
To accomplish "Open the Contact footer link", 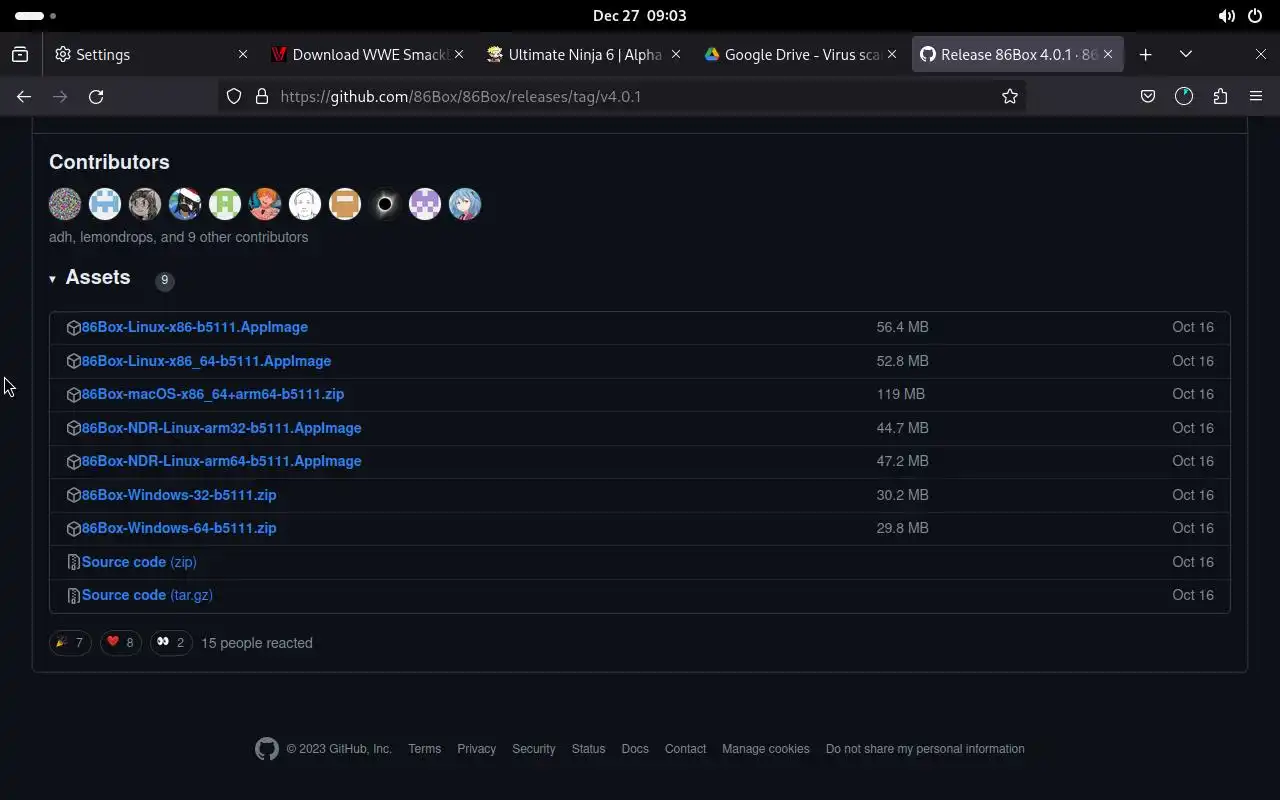I will click(685, 749).
